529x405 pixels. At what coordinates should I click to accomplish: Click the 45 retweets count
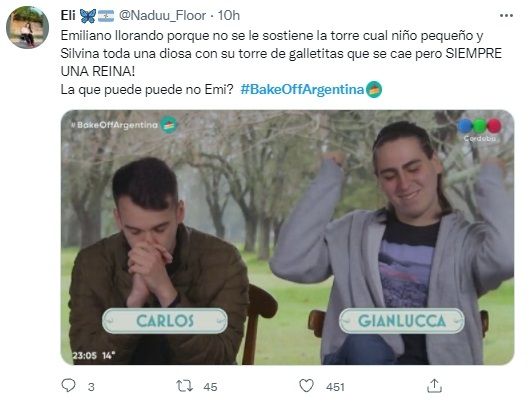point(210,387)
